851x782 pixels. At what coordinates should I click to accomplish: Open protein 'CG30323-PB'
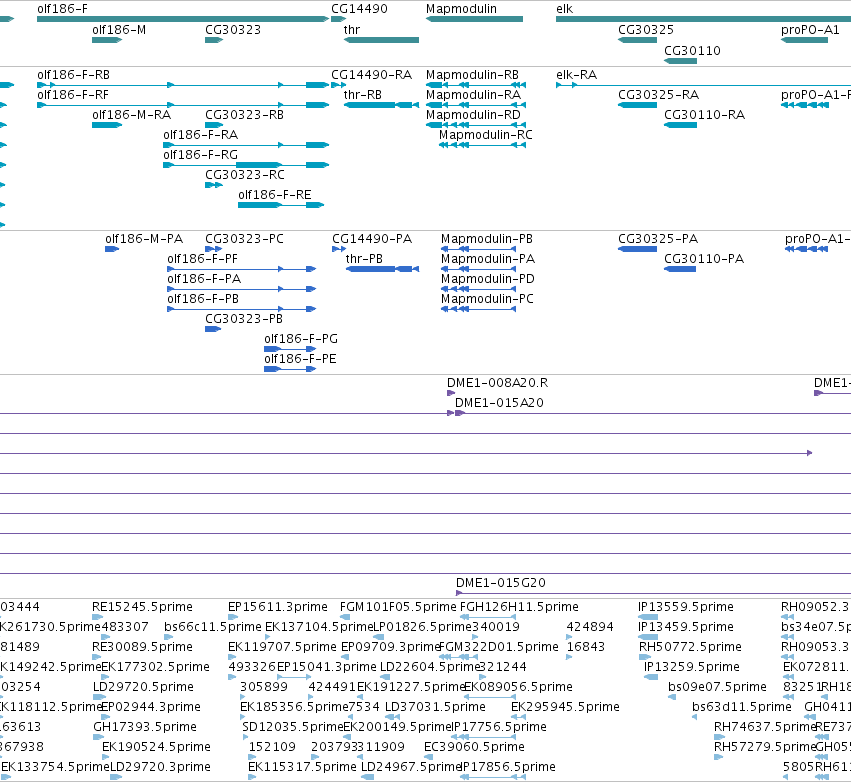244,320
